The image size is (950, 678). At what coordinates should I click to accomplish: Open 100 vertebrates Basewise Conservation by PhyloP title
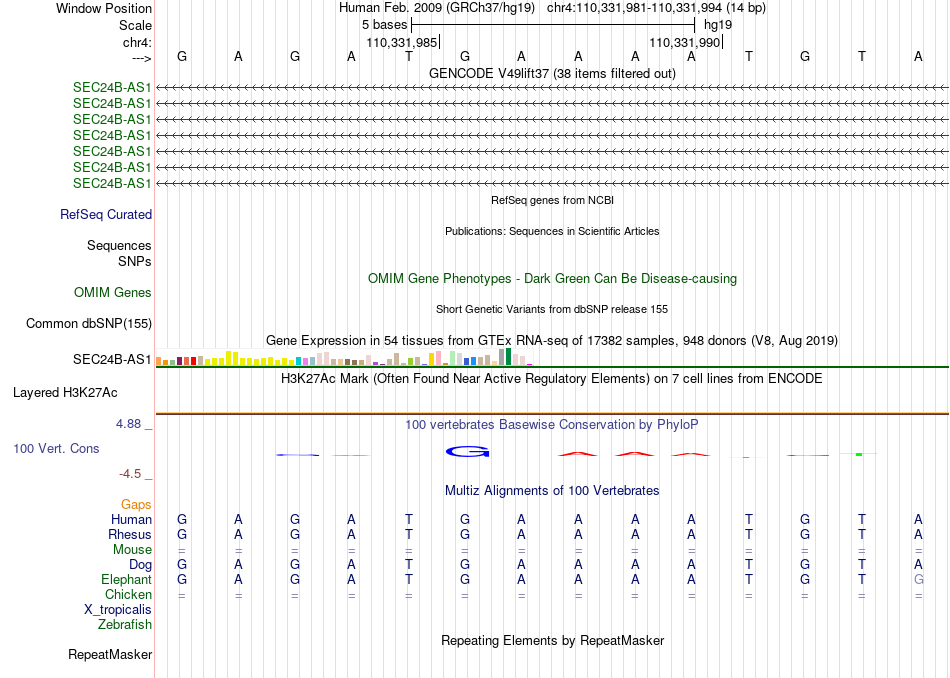(x=552, y=425)
